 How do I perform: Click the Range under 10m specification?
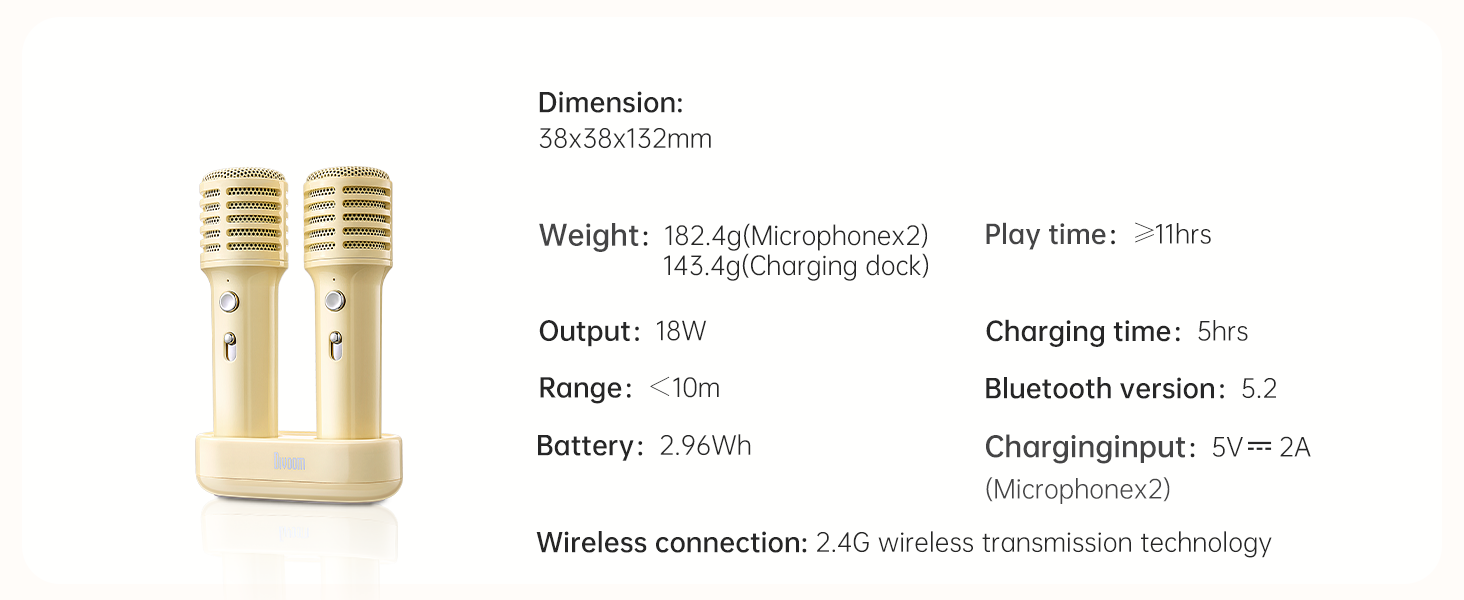[x=628, y=388]
